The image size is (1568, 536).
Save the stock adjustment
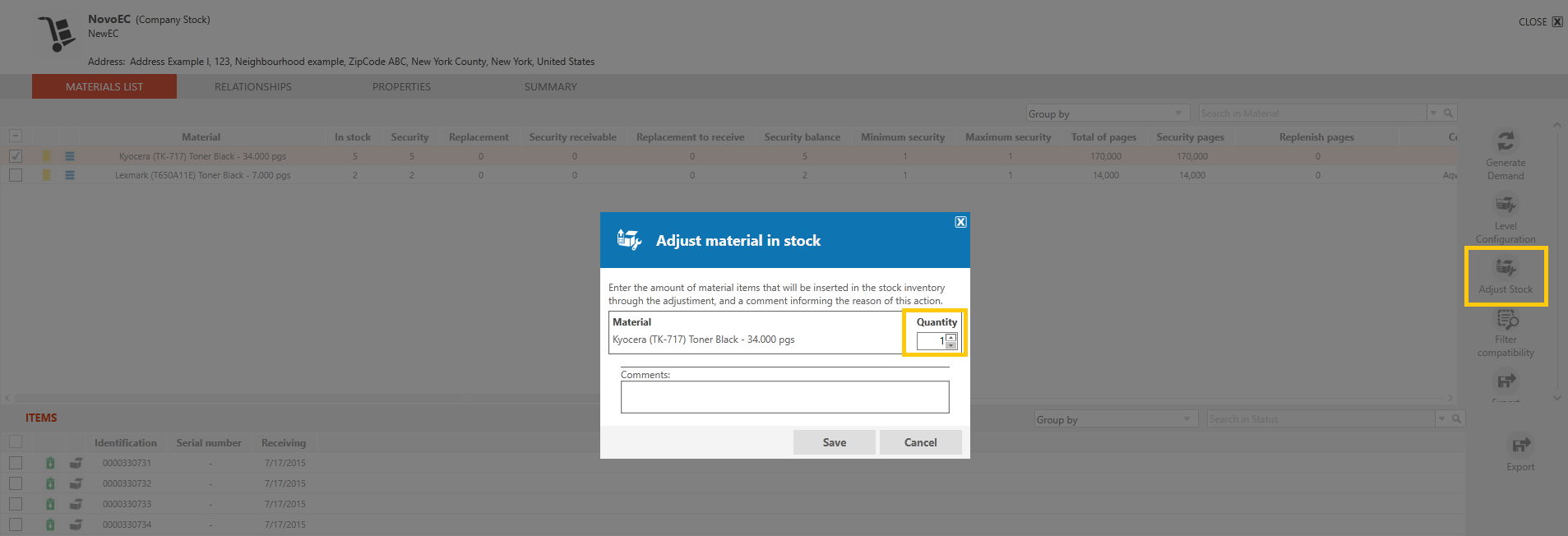(x=835, y=442)
